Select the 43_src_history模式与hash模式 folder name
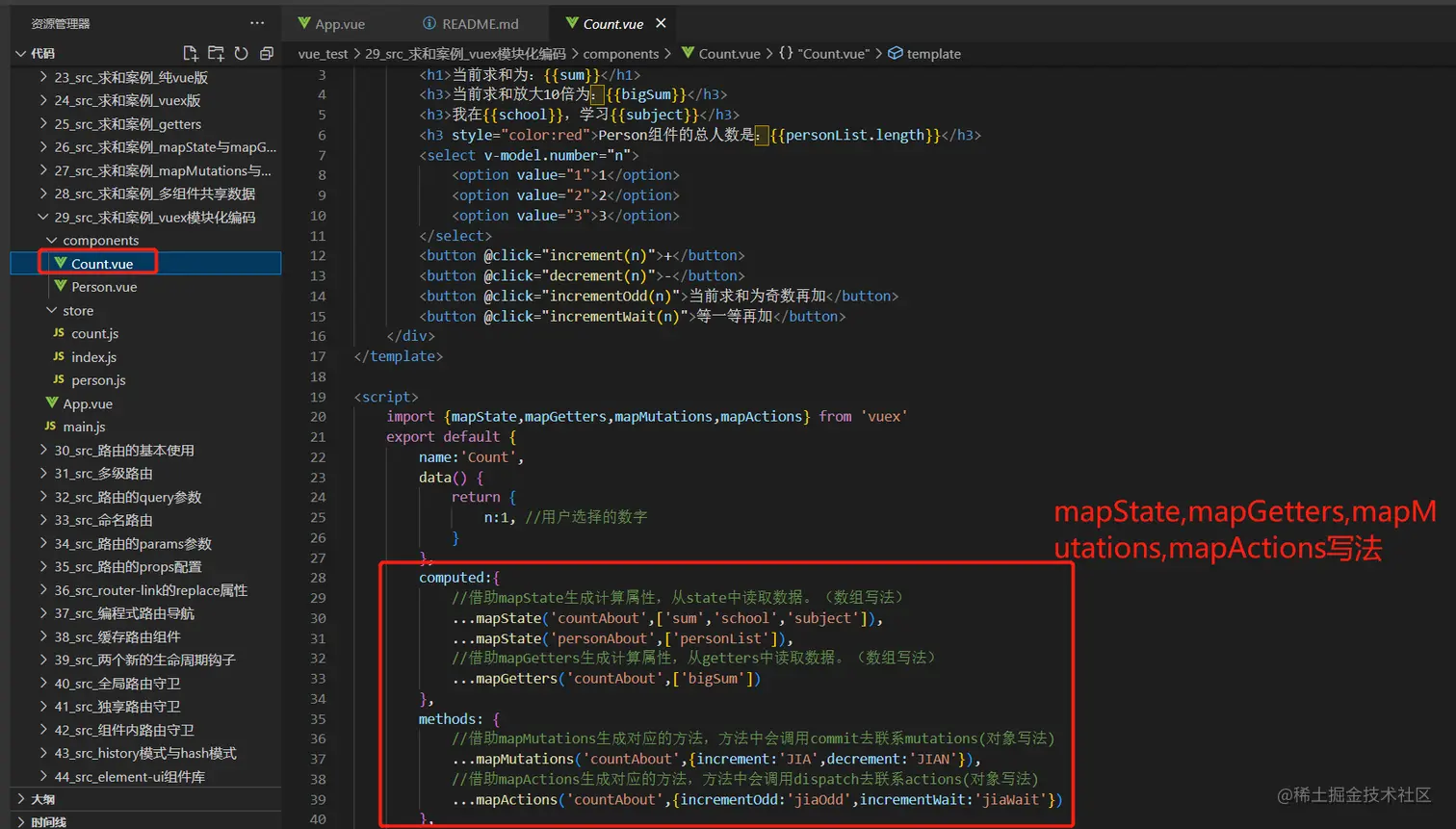This screenshot has width=1456, height=829. click(145, 753)
